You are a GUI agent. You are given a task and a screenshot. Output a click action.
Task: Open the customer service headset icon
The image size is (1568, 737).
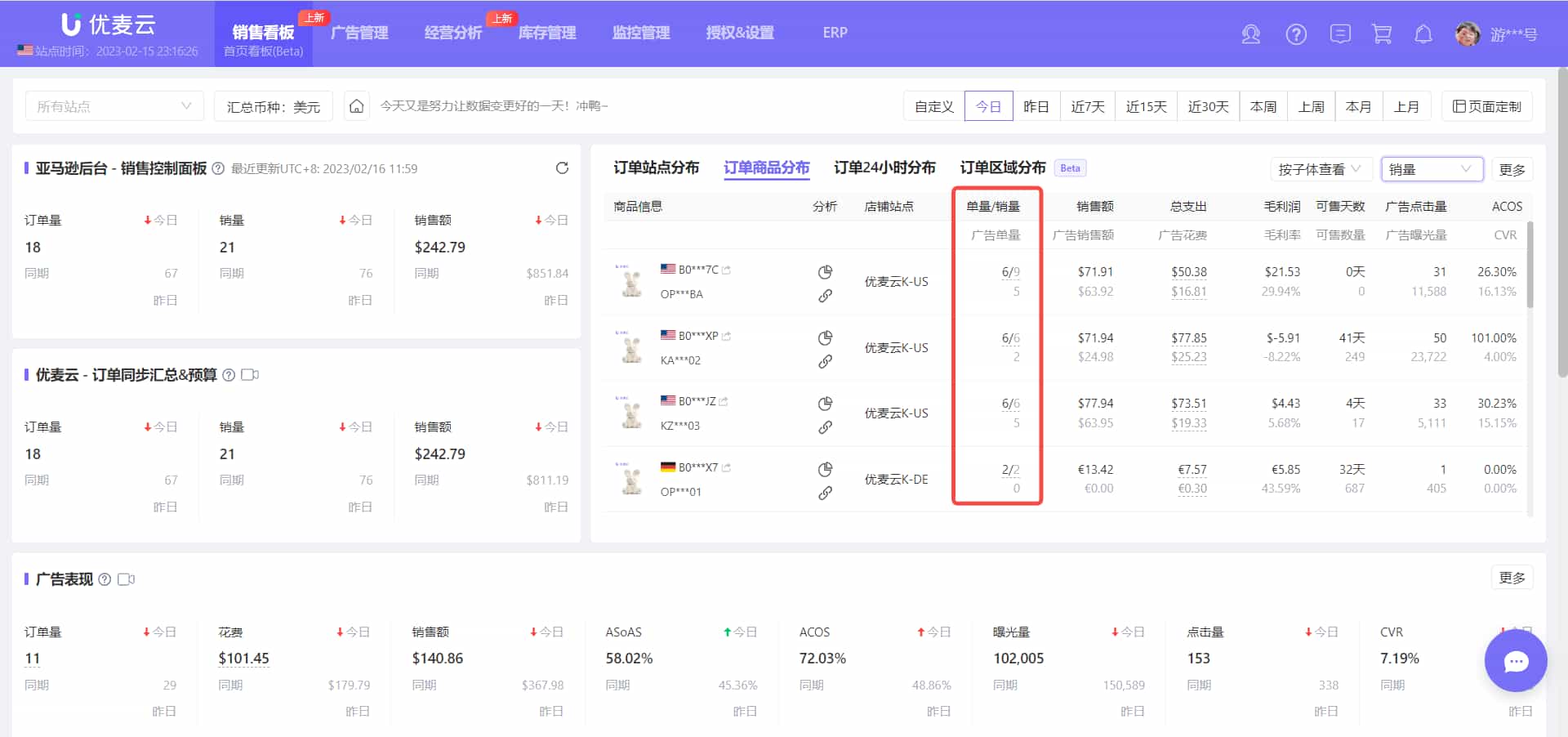click(1250, 34)
